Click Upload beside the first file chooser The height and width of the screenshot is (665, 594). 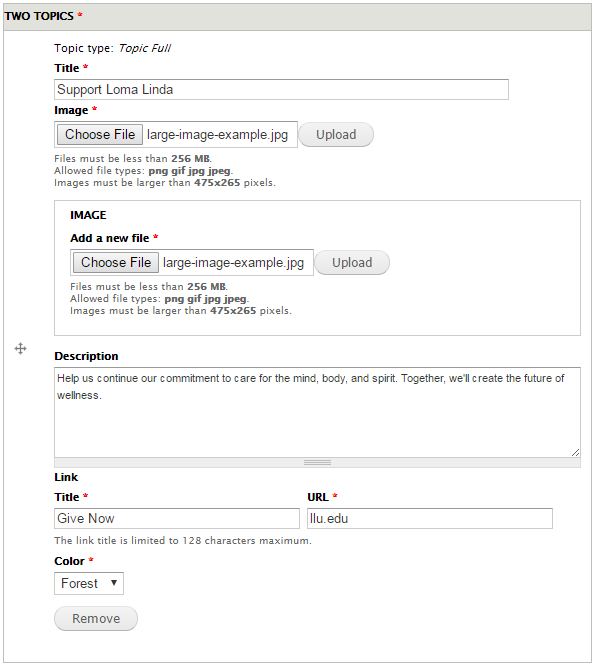pos(336,135)
